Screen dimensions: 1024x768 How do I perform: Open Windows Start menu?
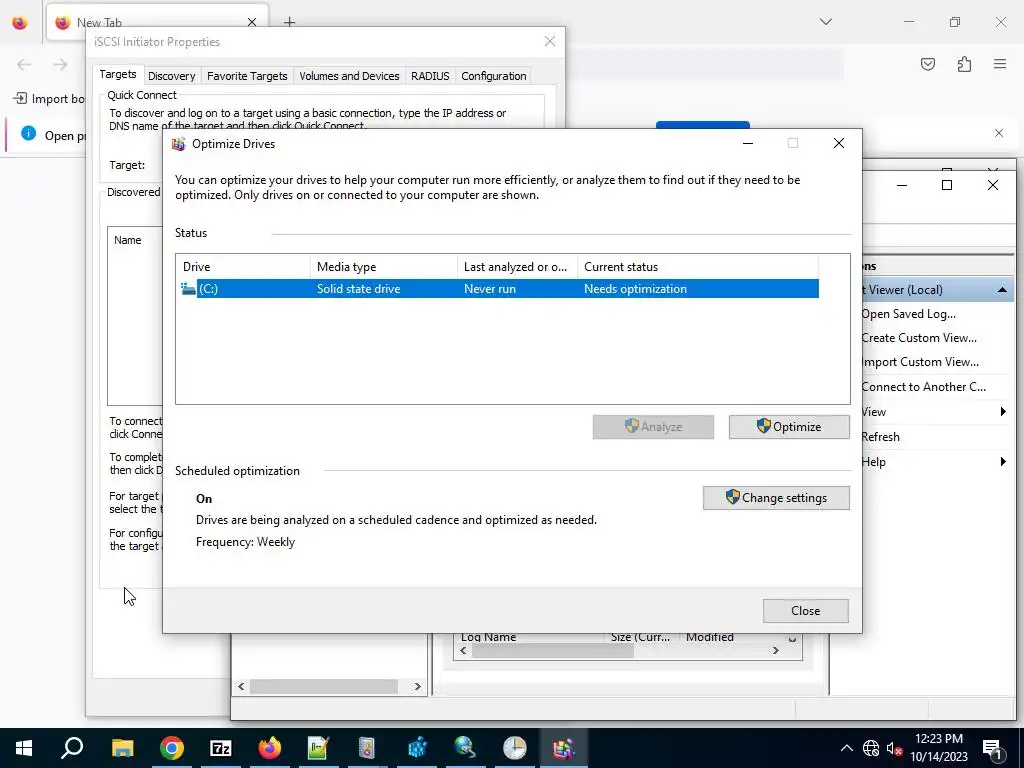point(24,748)
